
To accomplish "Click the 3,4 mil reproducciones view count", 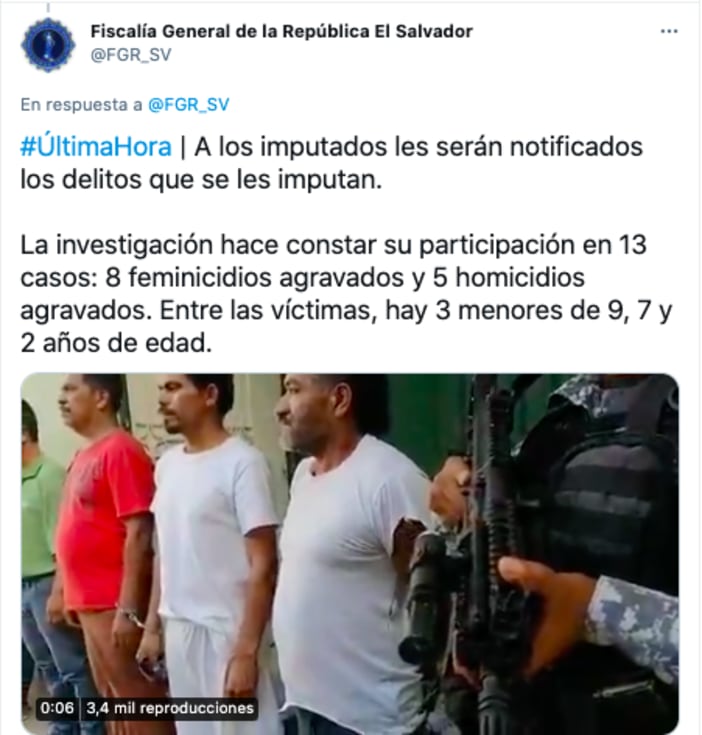I will (x=170, y=708).
